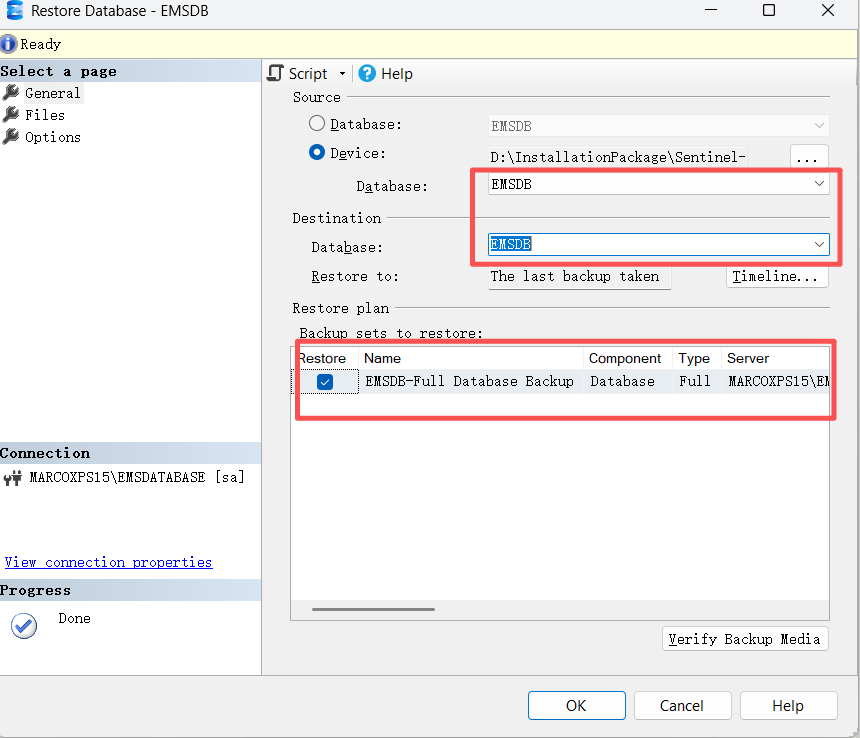Open the Options page
This screenshot has width=860, height=738.
click(52, 137)
